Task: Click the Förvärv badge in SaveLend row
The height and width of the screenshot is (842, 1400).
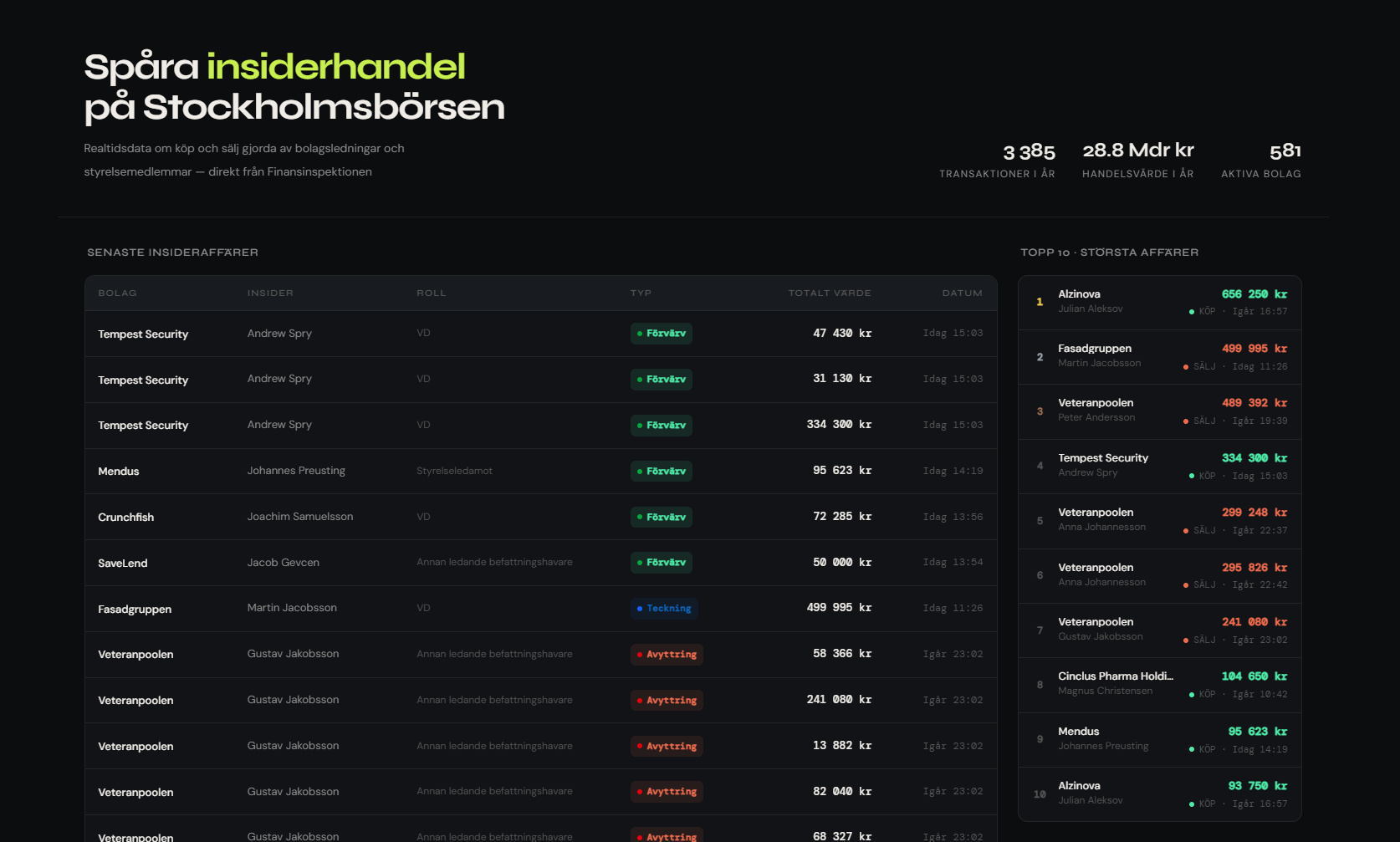Action: point(661,563)
